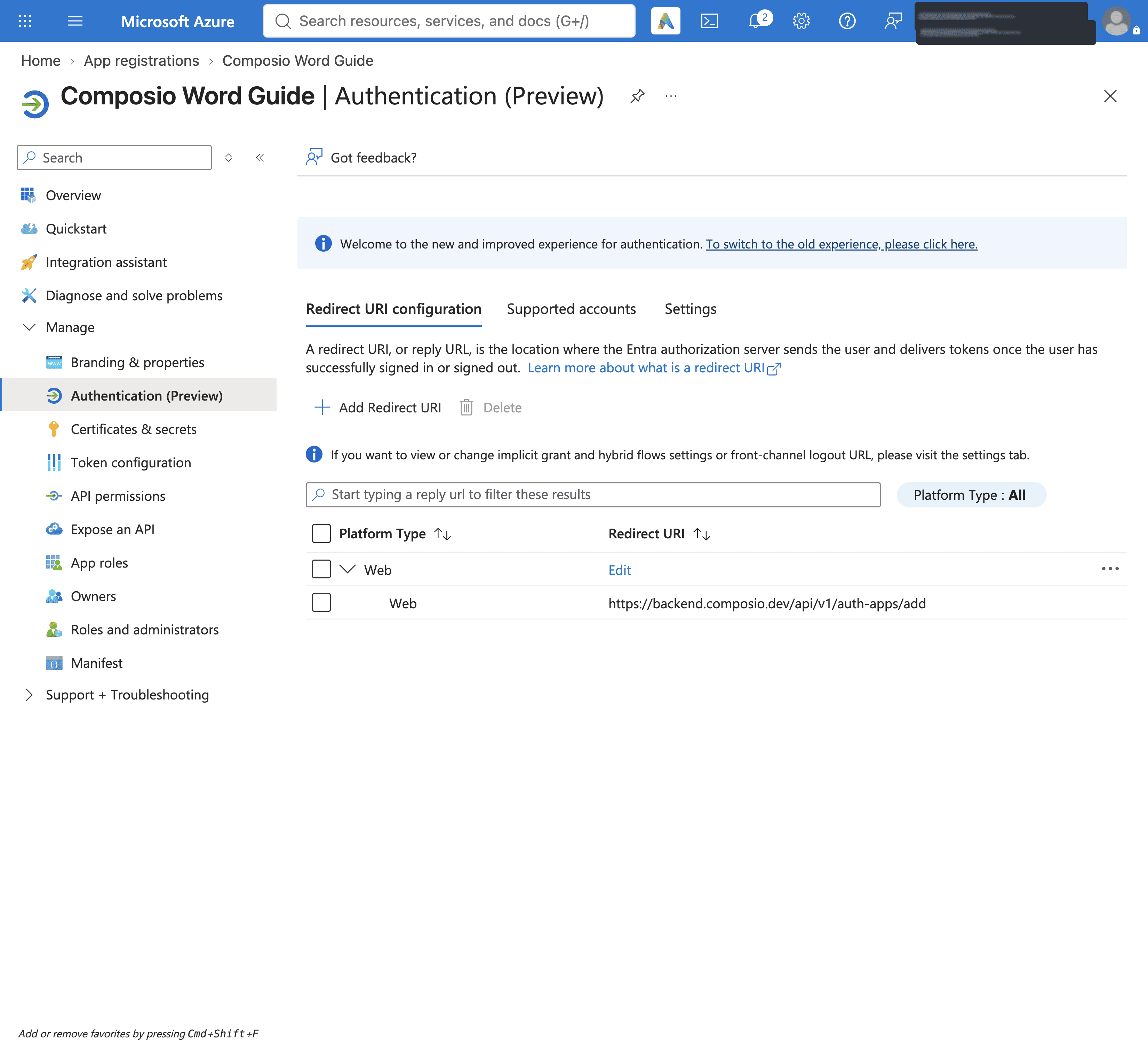Image resolution: width=1148 pixels, height=1044 pixels.
Task: Open the Platform Type: All filter
Action: pos(971,495)
